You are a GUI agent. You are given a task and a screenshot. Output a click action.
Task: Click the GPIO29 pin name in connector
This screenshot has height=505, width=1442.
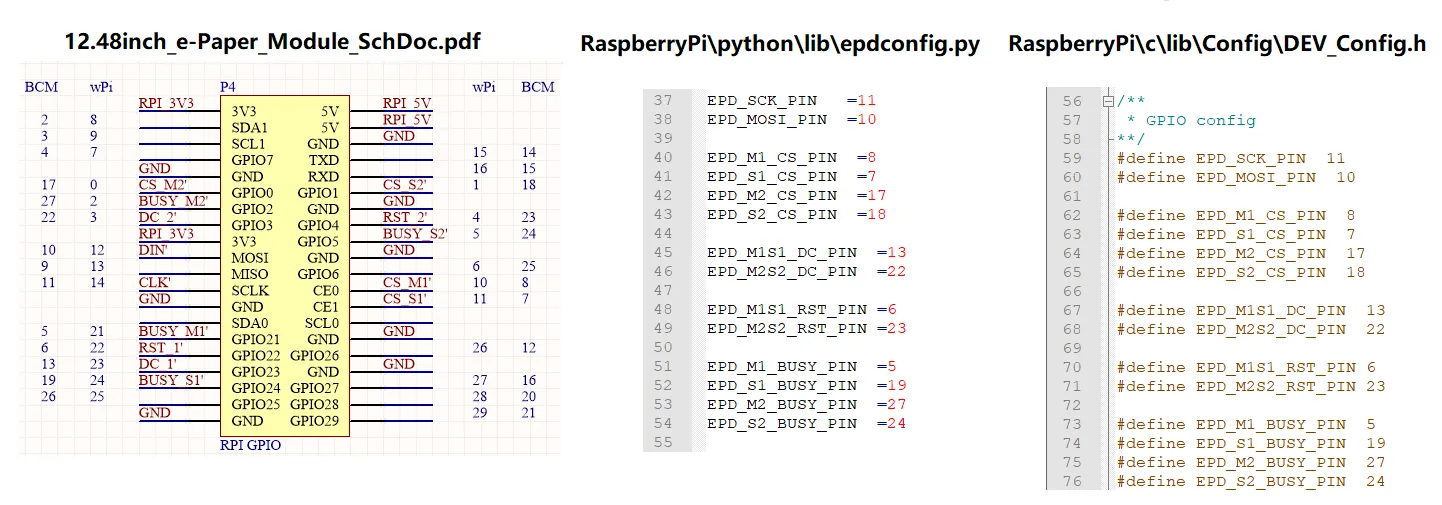coord(315,420)
